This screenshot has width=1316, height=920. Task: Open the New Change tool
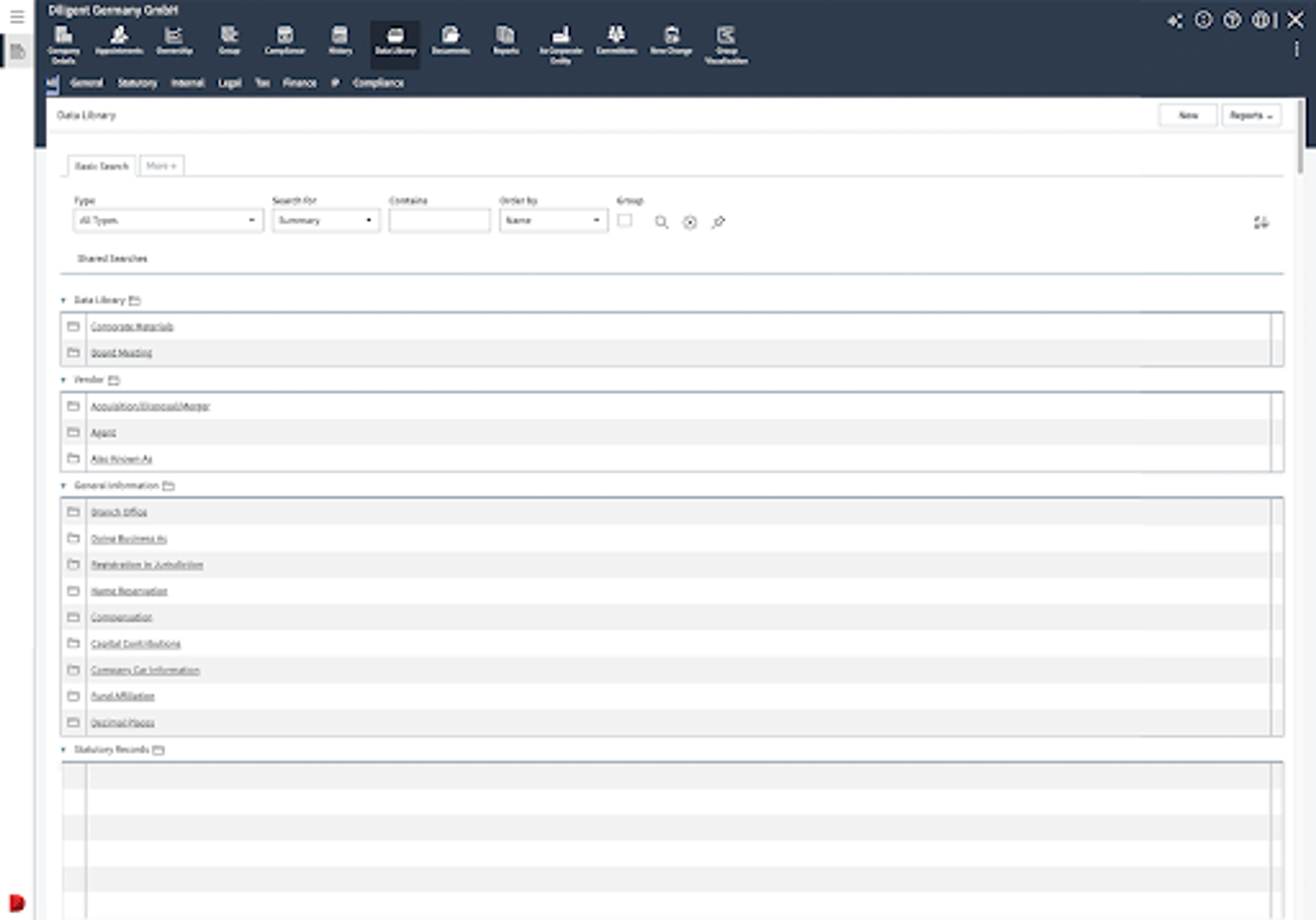pos(671,40)
